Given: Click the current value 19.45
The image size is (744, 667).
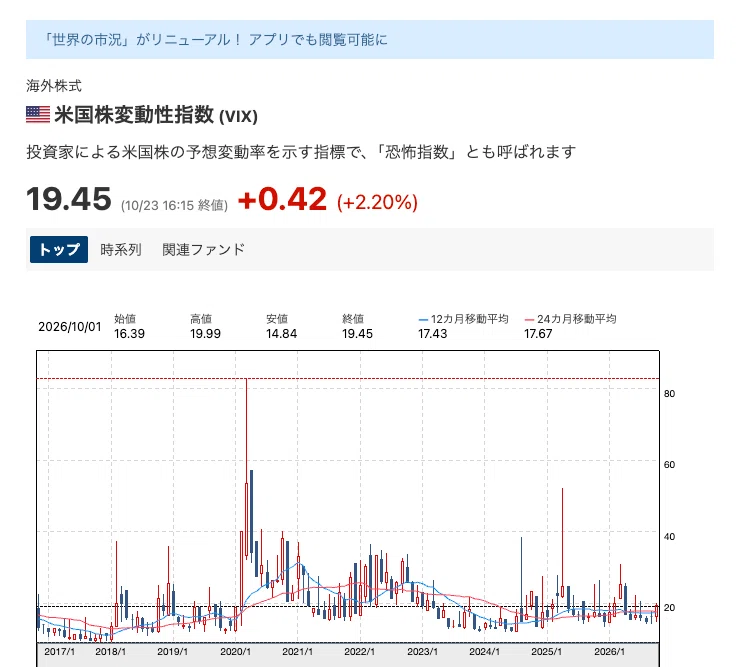Looking at the screenshot, I should 69,199.
